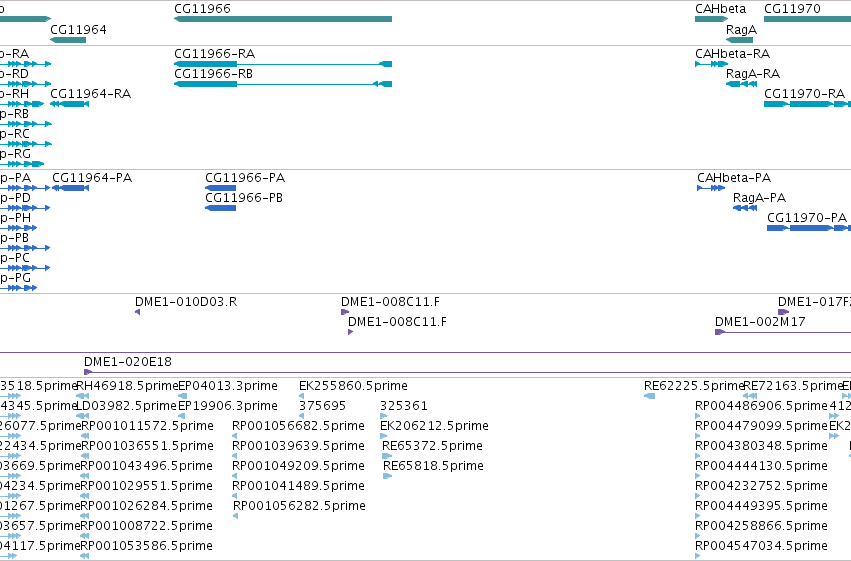Click the CAHbeta gene feature
The width and height of the screenshot is (851, 561).
click(712, 20)
